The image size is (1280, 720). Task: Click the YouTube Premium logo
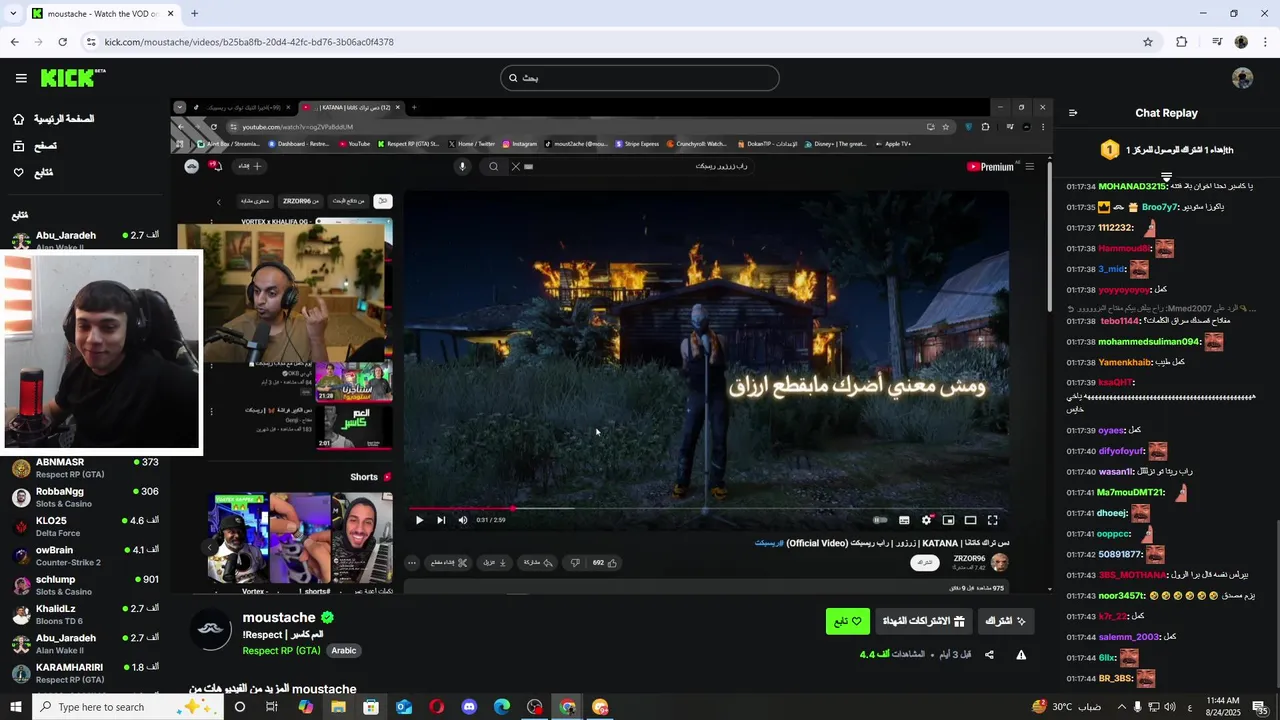coord(990,167)
